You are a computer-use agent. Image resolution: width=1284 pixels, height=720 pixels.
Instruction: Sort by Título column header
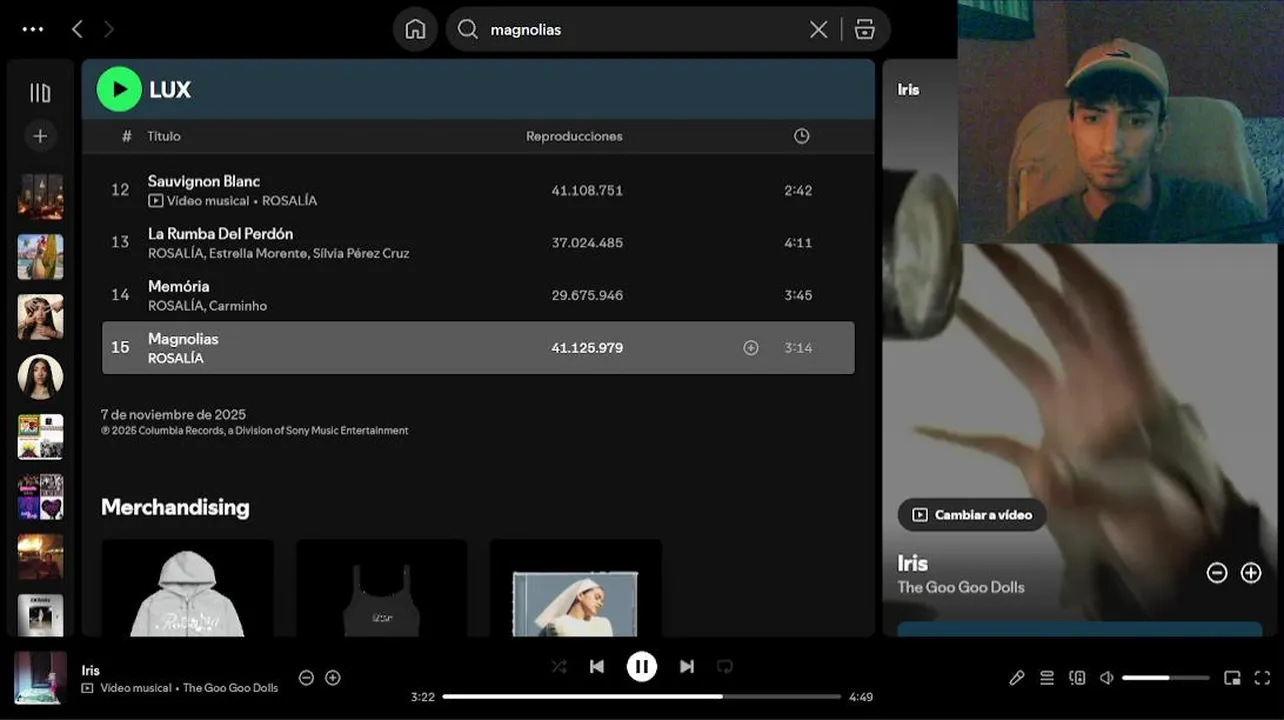coord(164,136)
